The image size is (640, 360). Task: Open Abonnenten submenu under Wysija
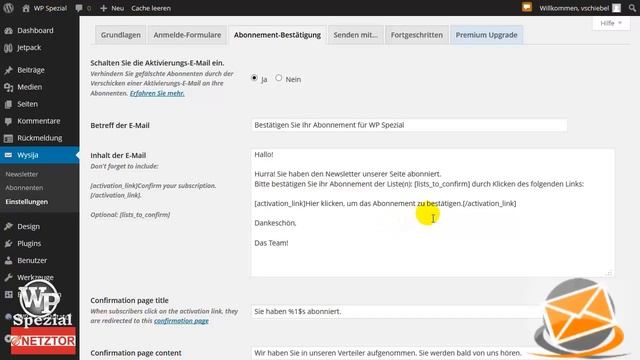(x=24, y=188)
